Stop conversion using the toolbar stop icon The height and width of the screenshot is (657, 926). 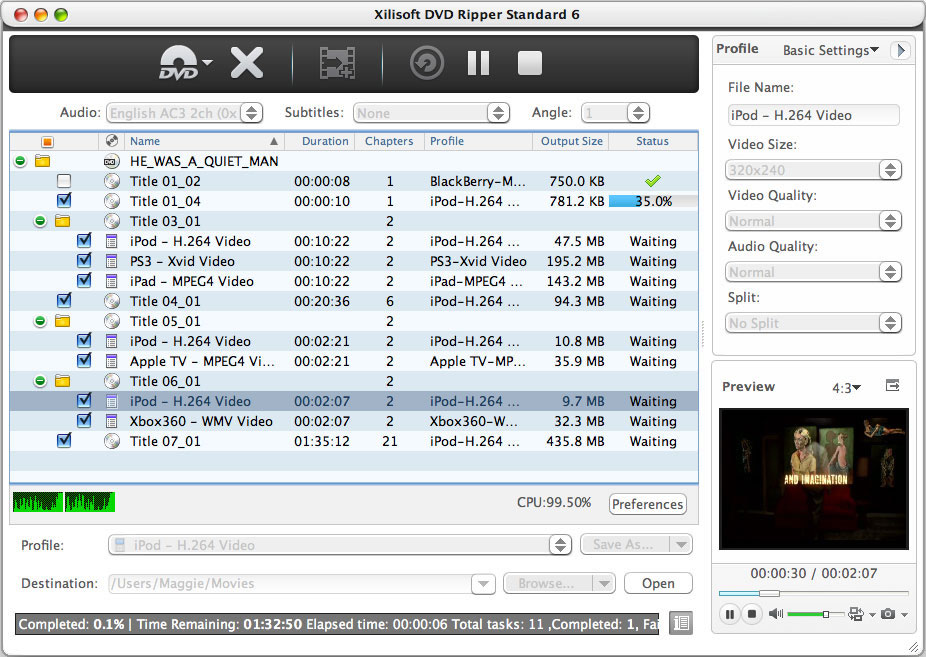(529, 62)
